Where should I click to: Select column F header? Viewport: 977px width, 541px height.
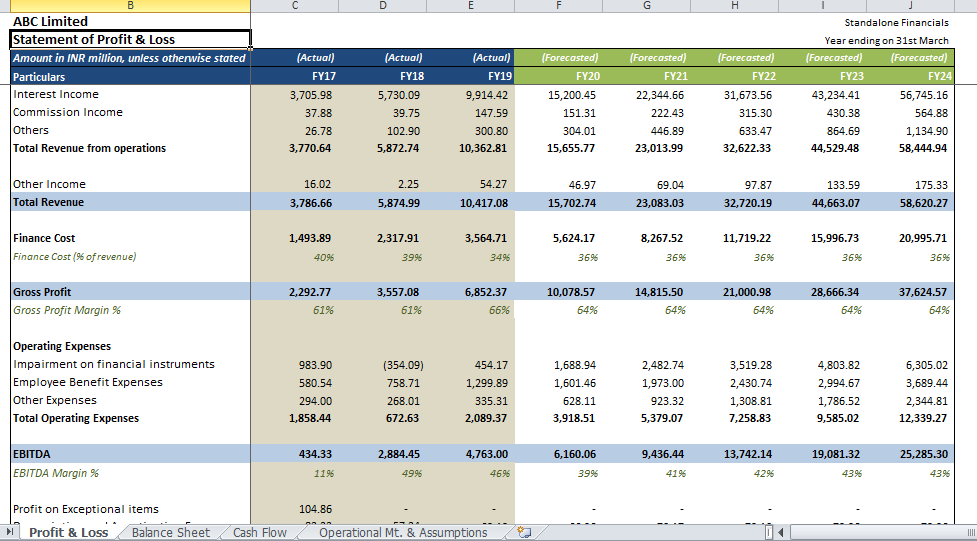pyautogui.click(x=558, y=6)
